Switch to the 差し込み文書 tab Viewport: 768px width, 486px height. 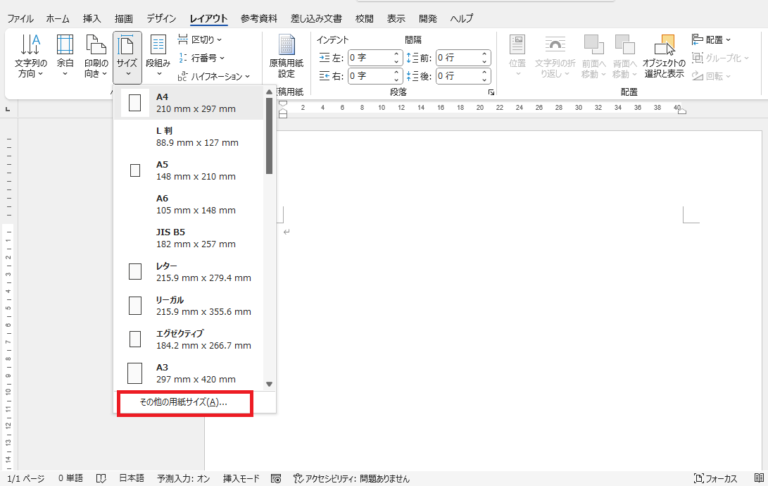tap(316, 19)
